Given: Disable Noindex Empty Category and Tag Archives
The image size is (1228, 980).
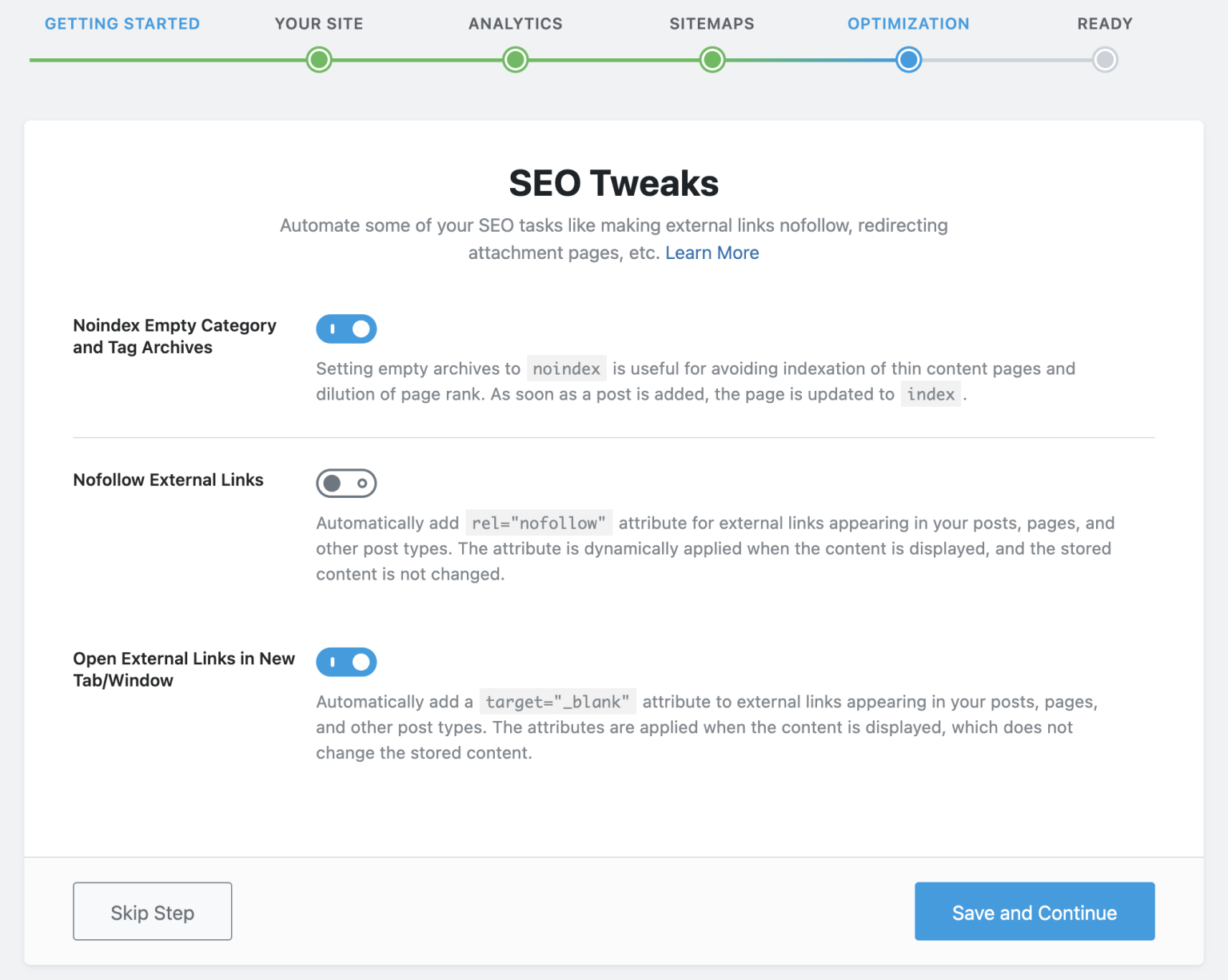Looking at the screenshot, I should click(346, 329).
